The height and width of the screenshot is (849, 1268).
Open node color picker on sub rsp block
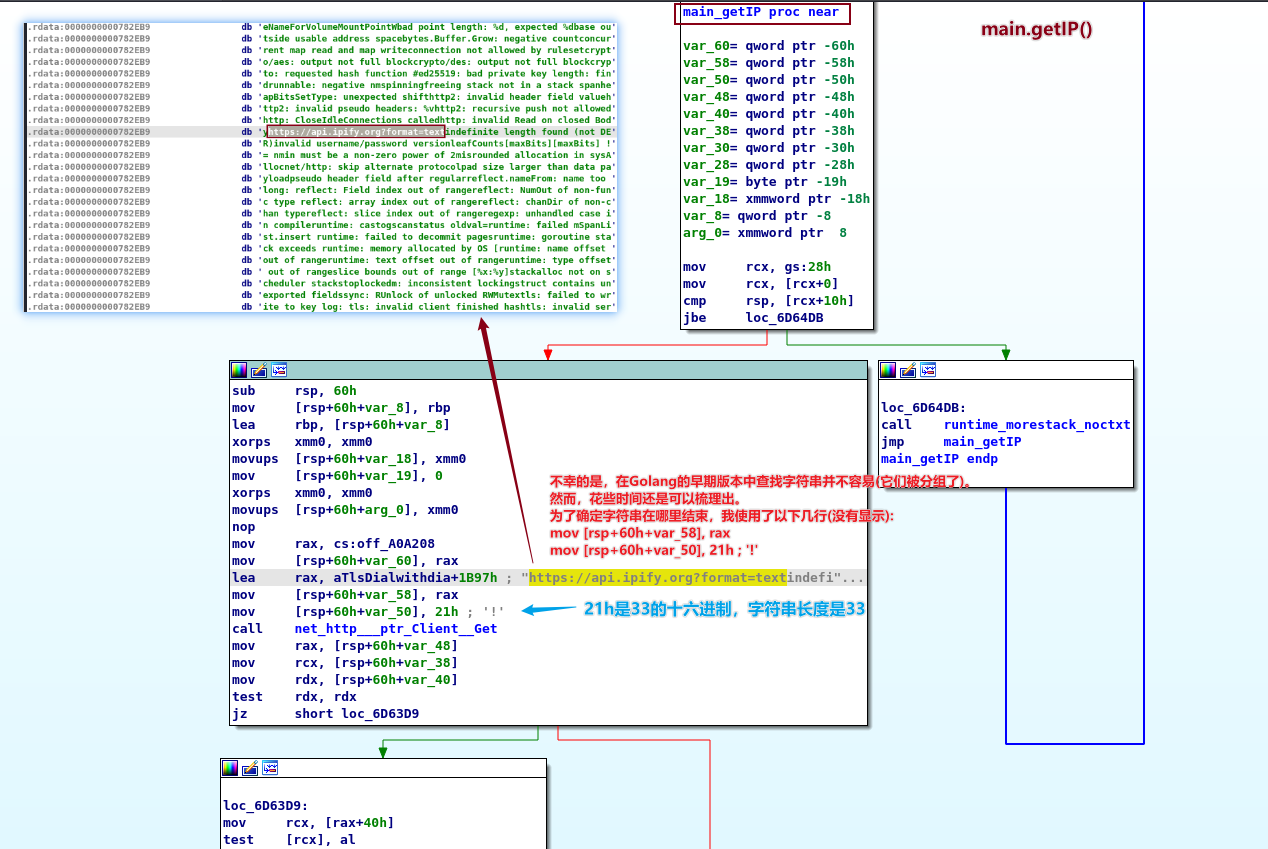pyautogui.click(x=238, y=370)
